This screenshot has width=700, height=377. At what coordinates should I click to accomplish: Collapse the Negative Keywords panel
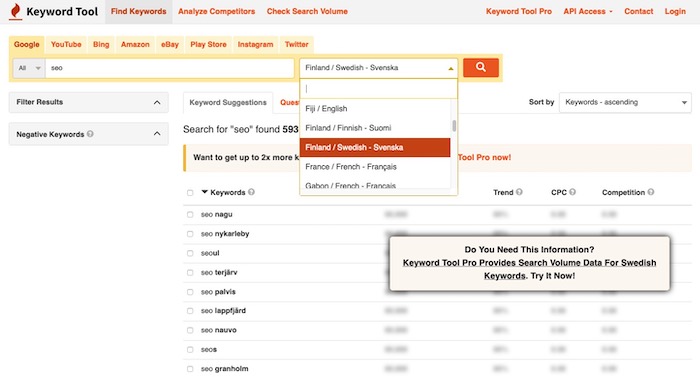157,134
